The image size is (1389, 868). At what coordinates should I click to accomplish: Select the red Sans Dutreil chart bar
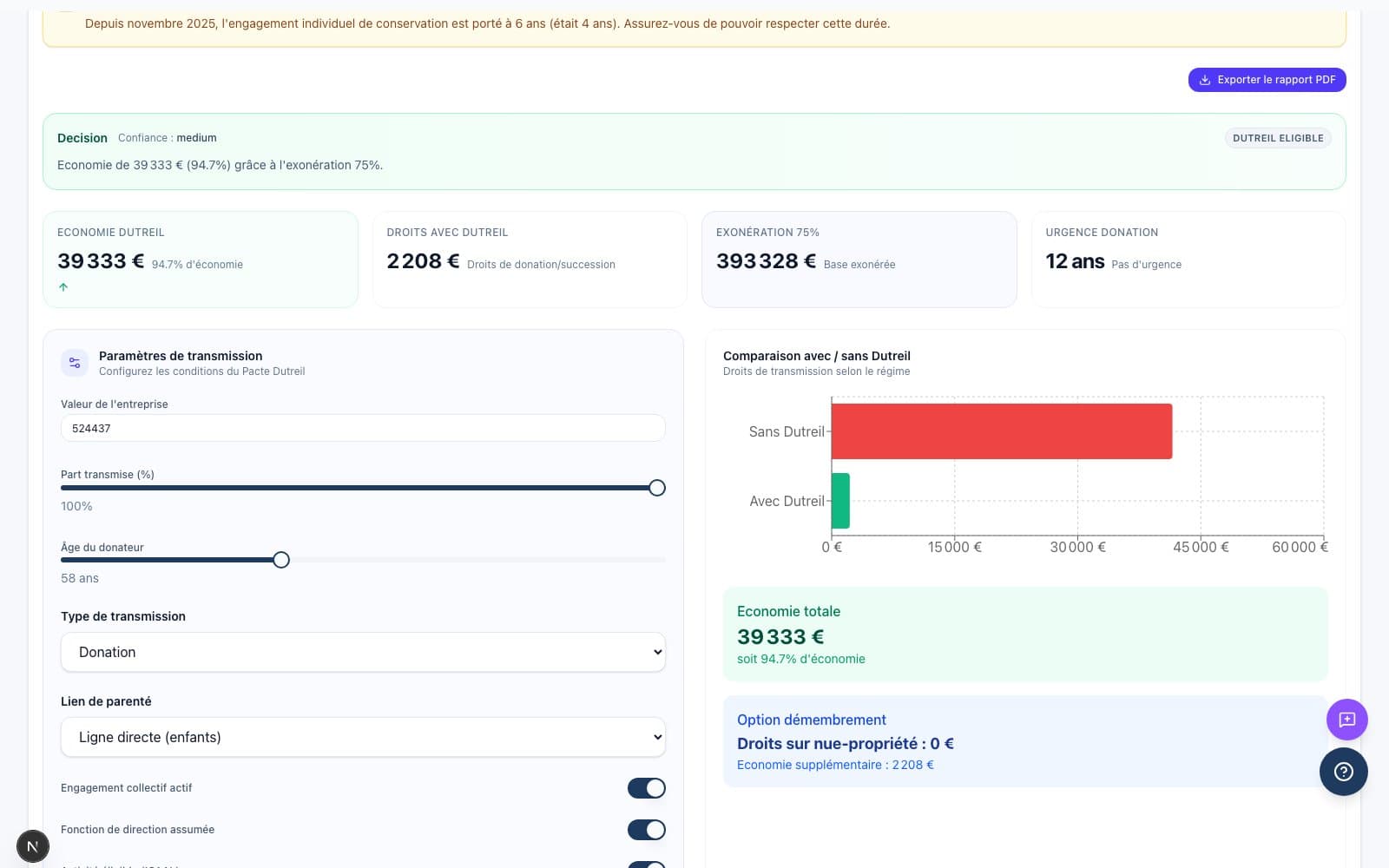coord(1001,431)
